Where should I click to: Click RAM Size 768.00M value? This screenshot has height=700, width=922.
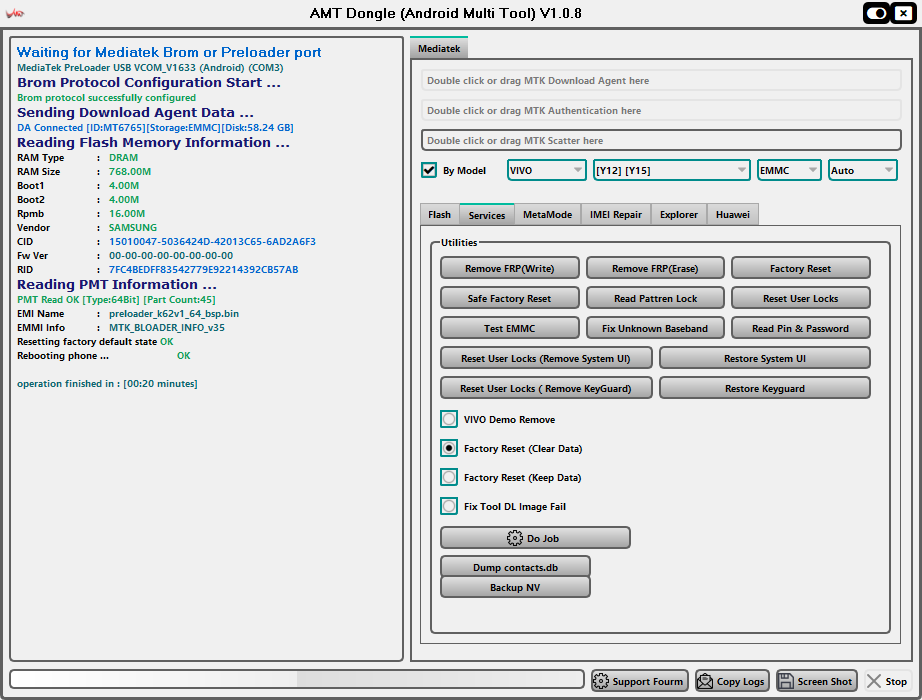click(130, 172)
